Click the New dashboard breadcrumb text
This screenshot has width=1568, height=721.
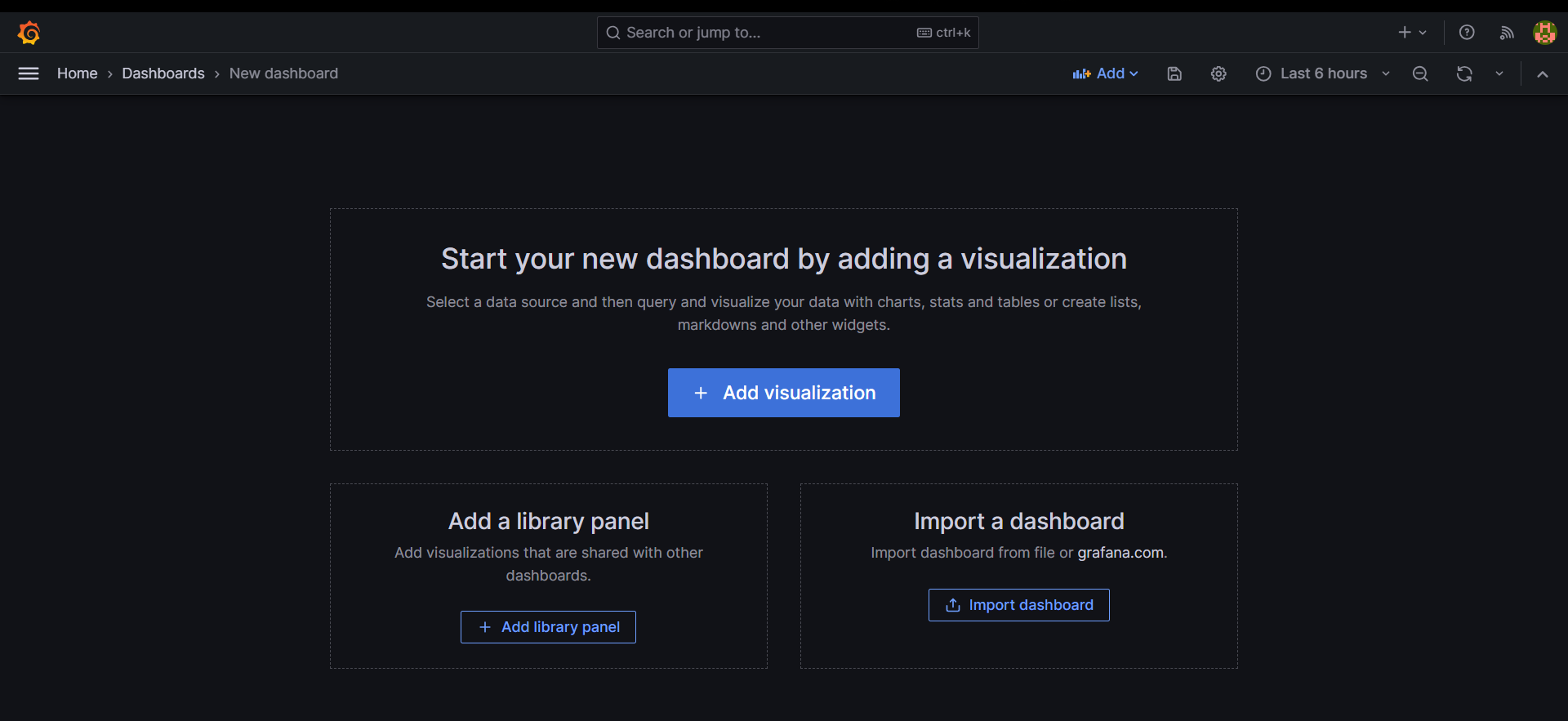pos(283,73)
